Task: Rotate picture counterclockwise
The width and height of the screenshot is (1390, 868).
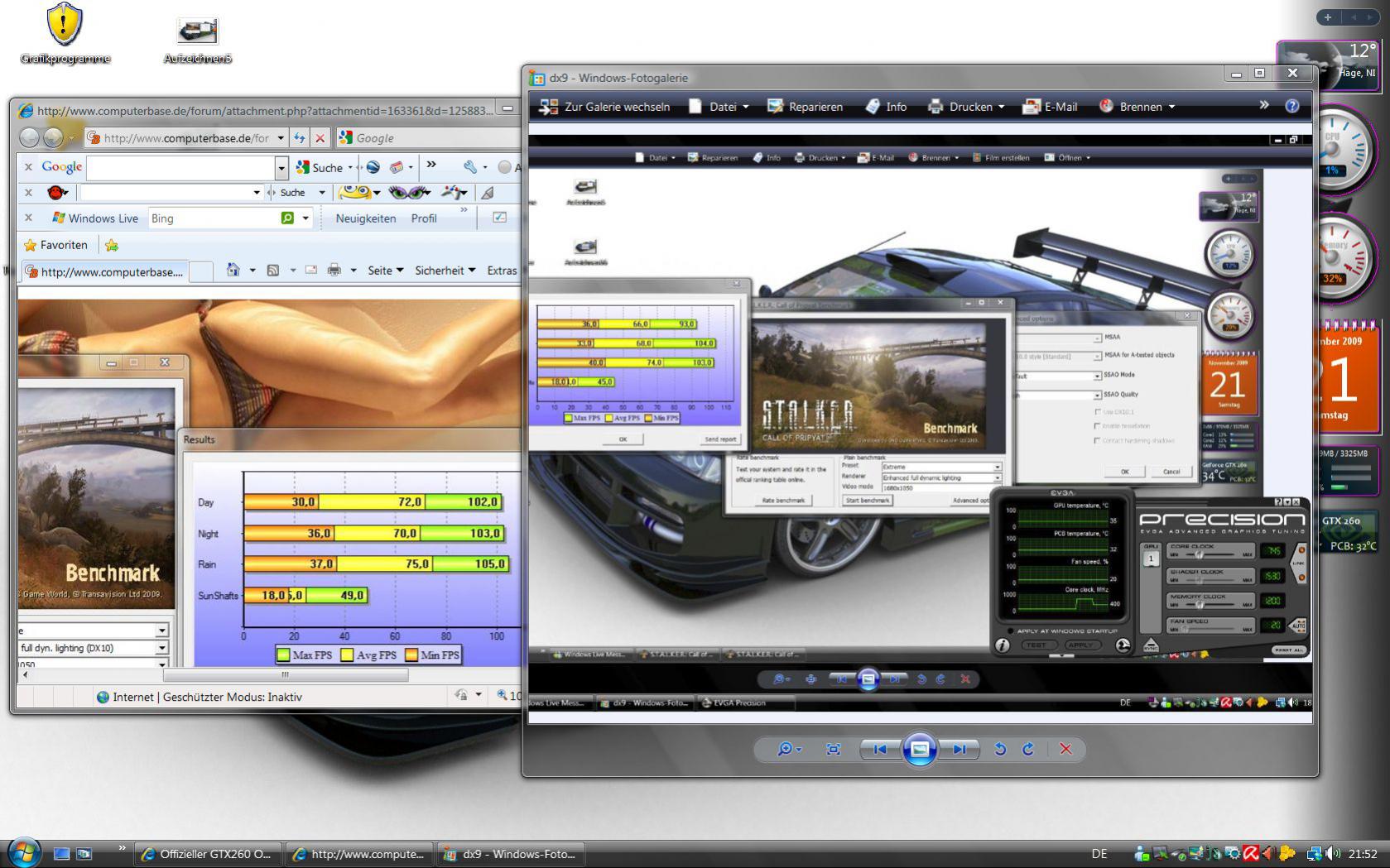Action: coord(1000,749)
